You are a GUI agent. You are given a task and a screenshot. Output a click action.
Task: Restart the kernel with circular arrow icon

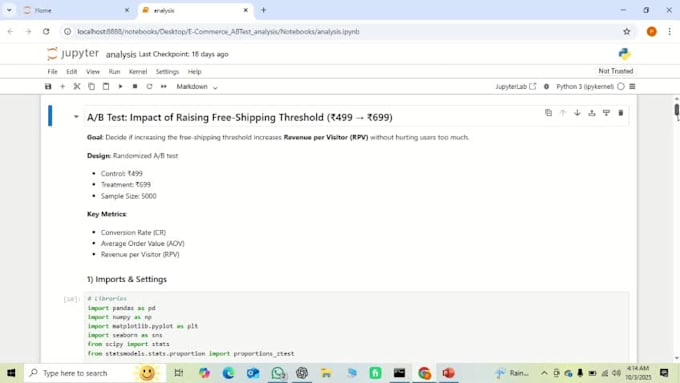[149, 87]
